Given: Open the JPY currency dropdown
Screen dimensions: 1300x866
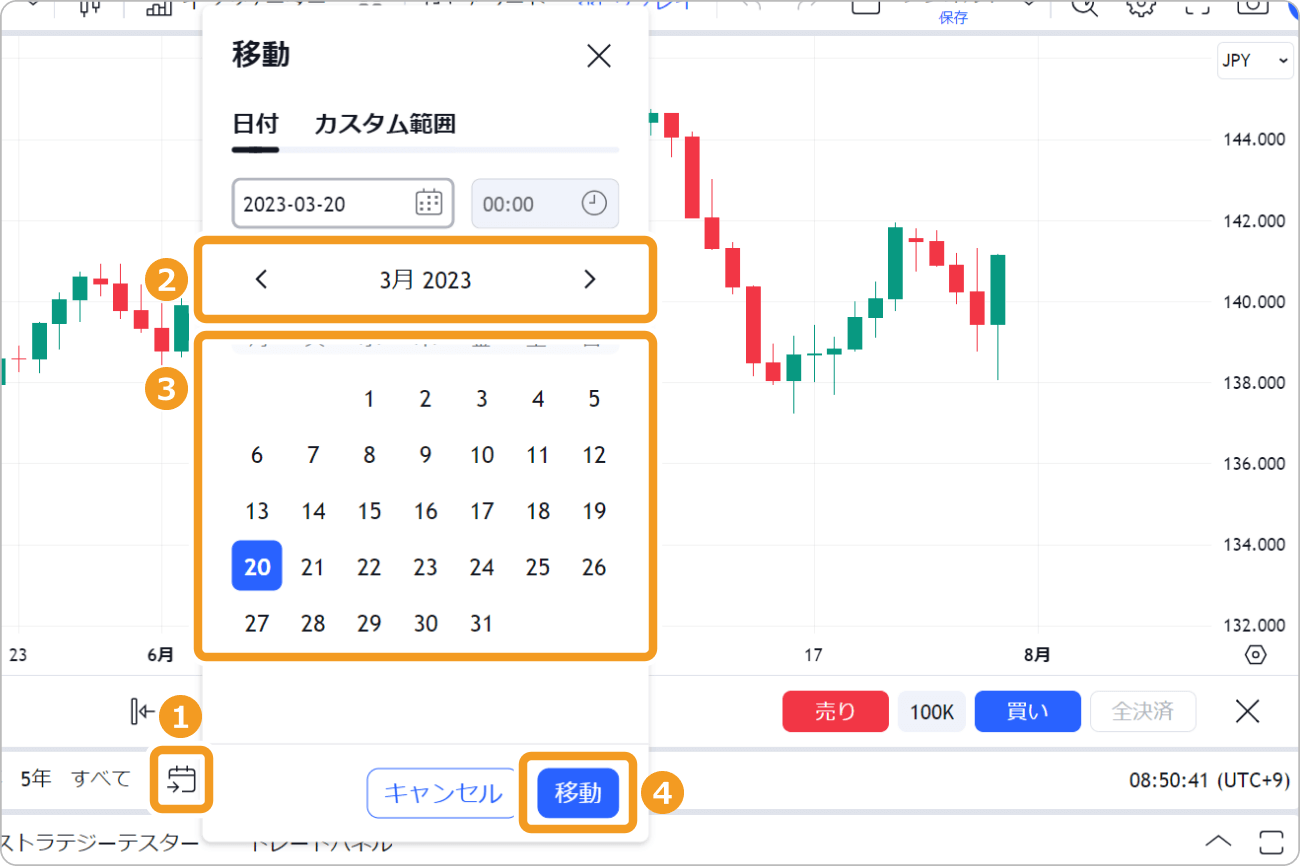Looking at the screenshot, I should (x=1255, y=61).
